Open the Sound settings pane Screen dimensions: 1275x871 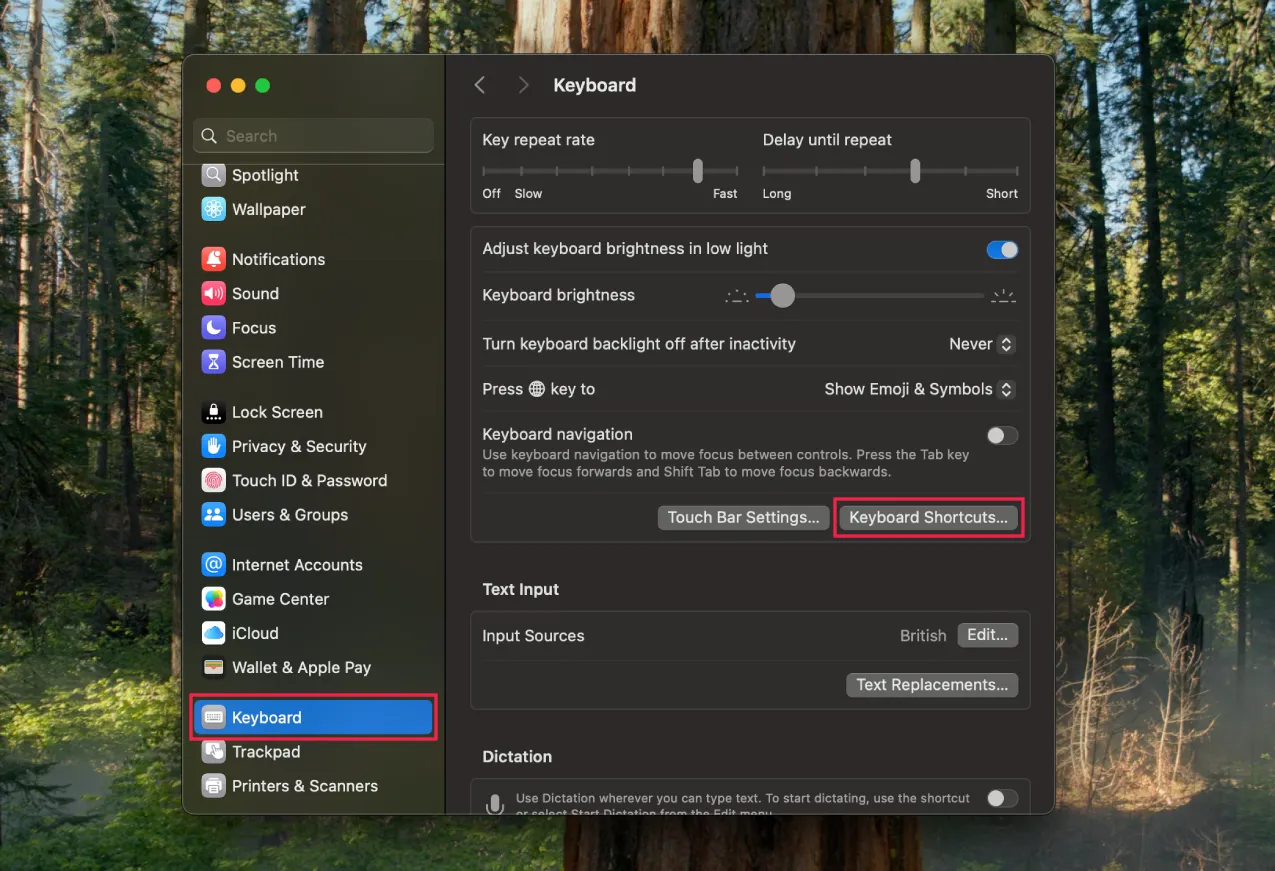coord(313,293)
